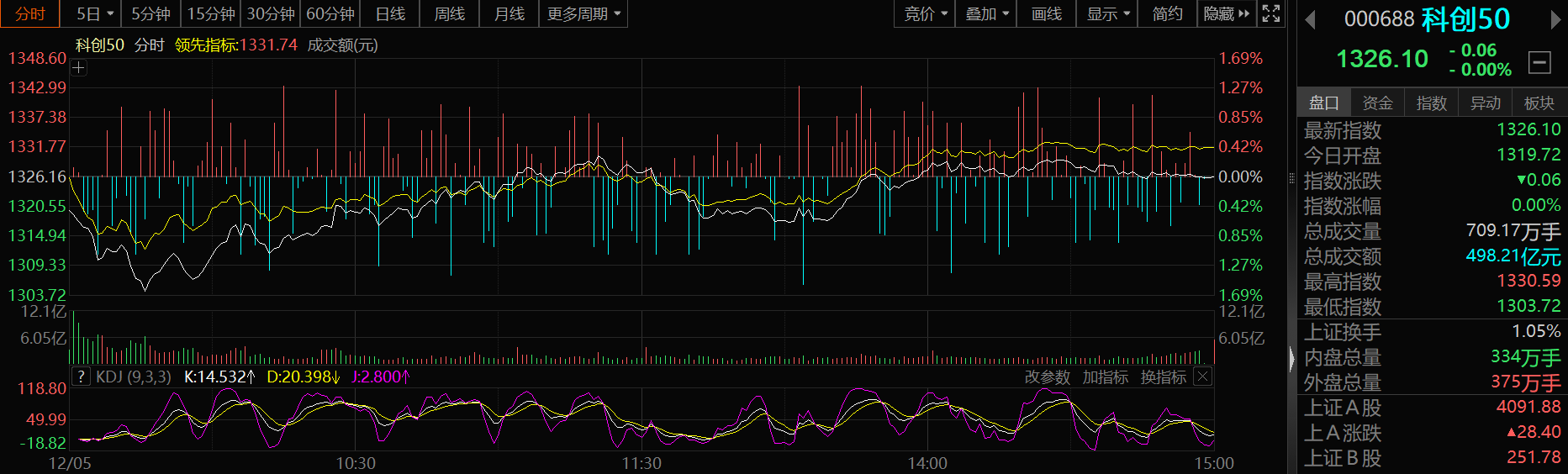Click the minus box beside the price

[1539, 61]
